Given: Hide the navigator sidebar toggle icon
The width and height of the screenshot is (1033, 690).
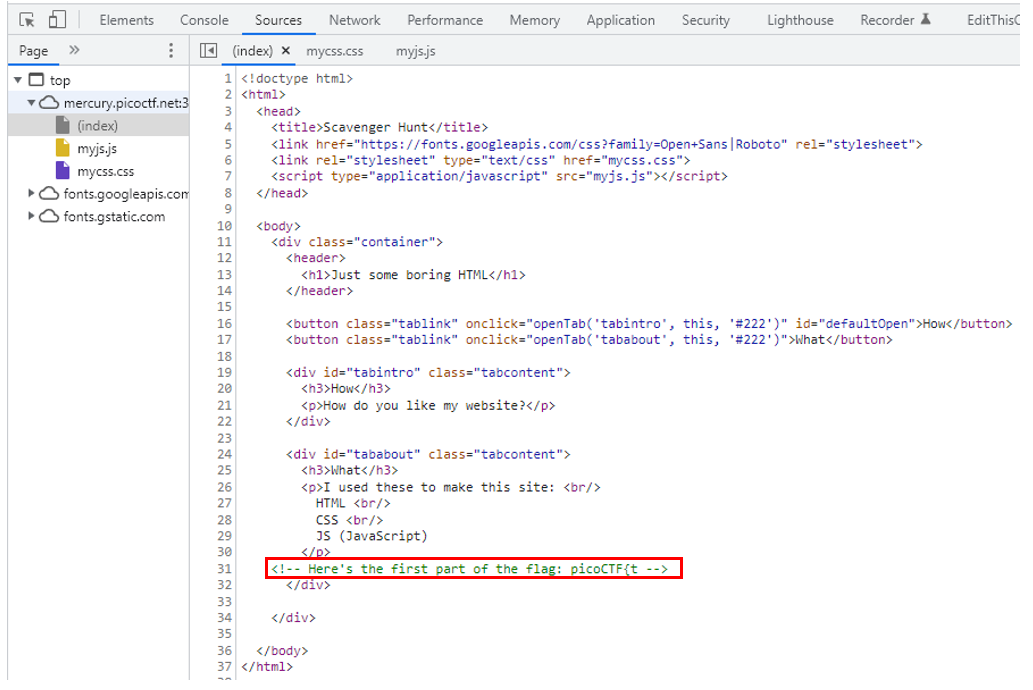Looking at the screenshot, I should pyautogui.click(x=208, y=51).
